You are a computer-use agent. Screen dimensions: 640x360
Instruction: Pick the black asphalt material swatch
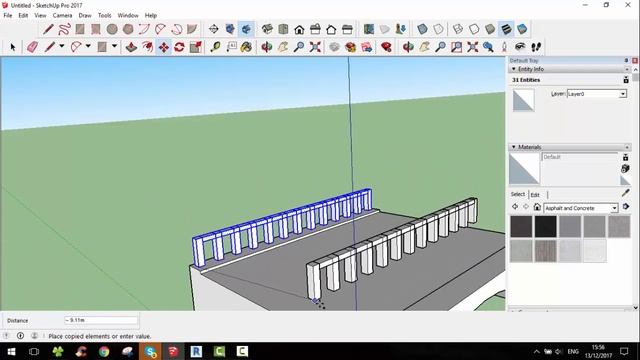pyautogui.click(x=545, y=227)
